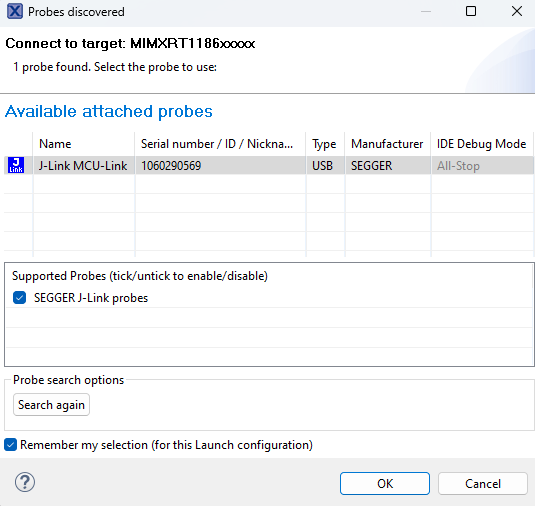Image resolution: width=535 pixels, height=506 pixels.
Task: Click the J-Link probe icon in table row
Action: click(16, 165)
